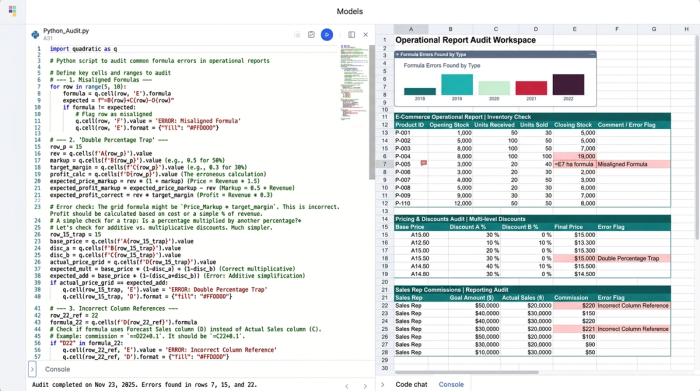Image resolution: width=700 pixels, height=391 pixels.
Task: Click the 'Formula Errors Found by Type' chart title
Action: point(442,66)
